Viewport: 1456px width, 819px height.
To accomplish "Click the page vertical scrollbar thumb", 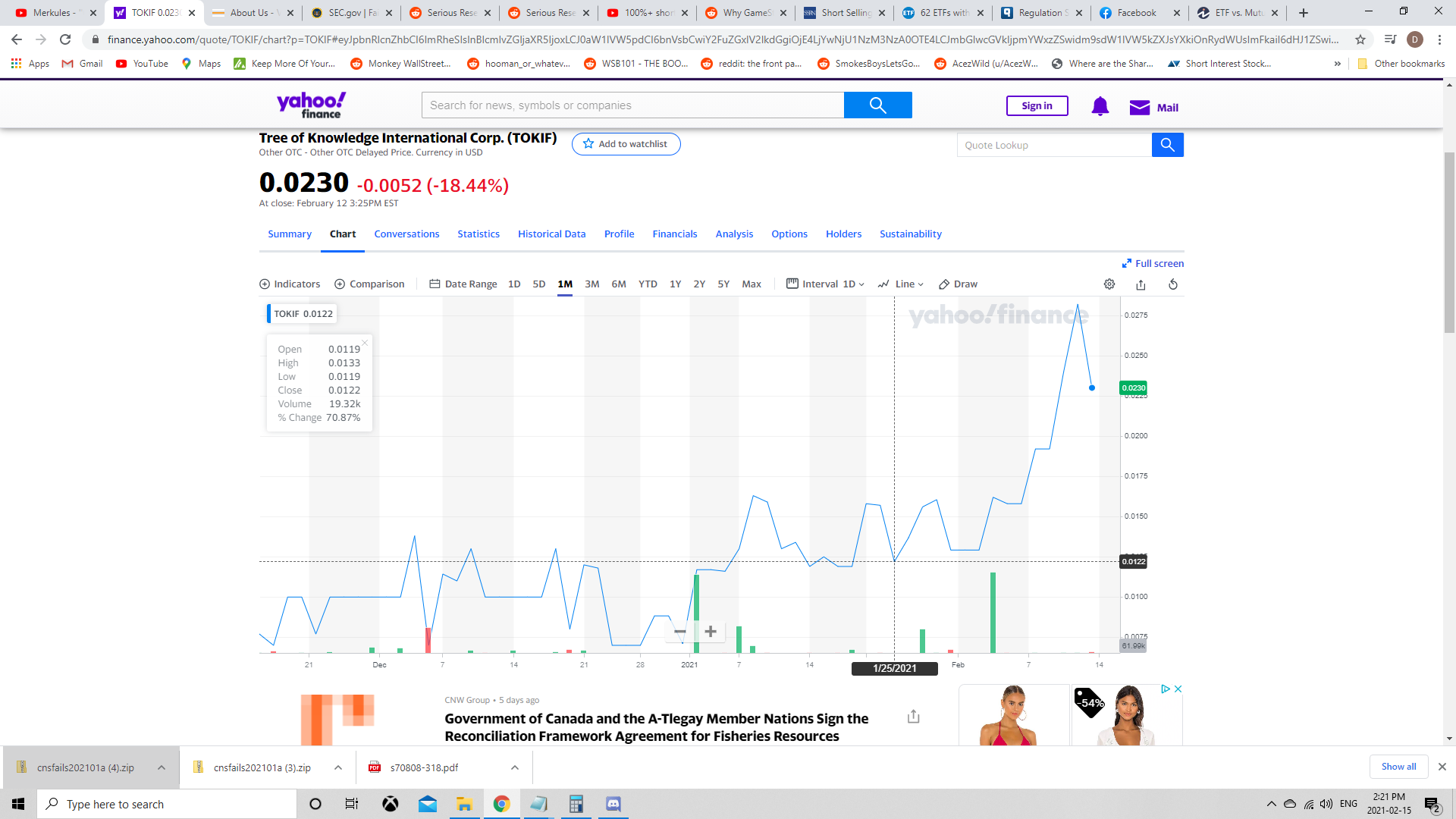I will pos(1449,243).
